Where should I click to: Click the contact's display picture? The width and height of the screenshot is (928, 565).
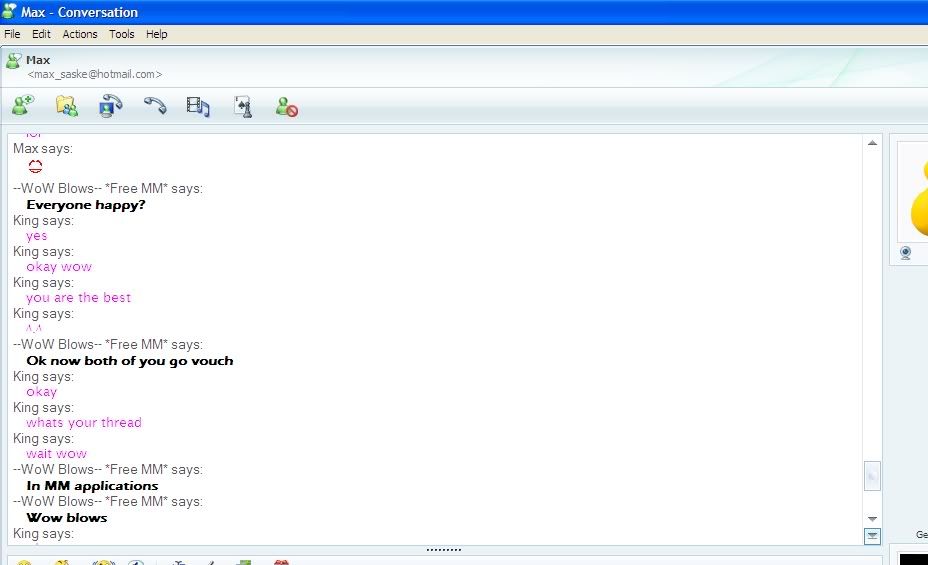click(x=913, y=191)
